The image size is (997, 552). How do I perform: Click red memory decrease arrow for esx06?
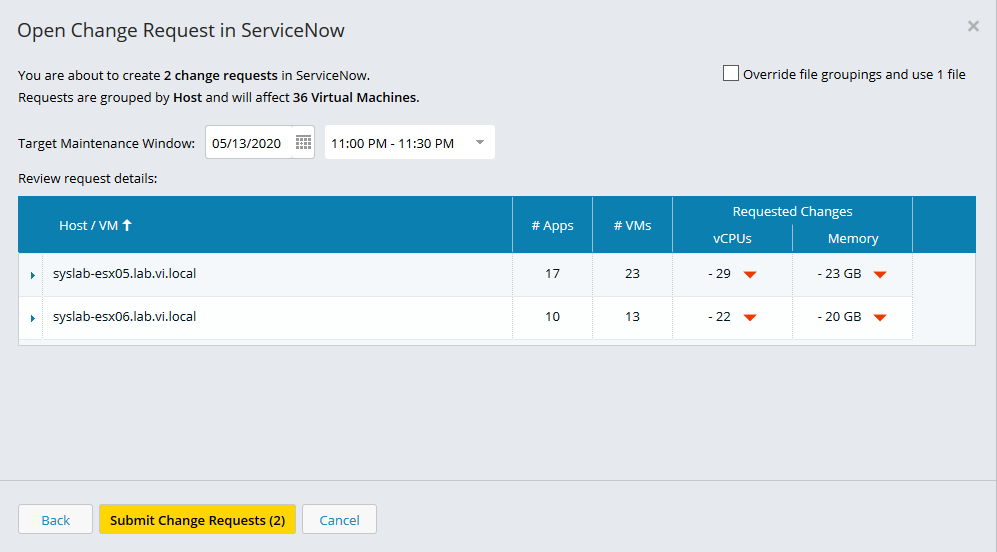[x=880, y=317]
